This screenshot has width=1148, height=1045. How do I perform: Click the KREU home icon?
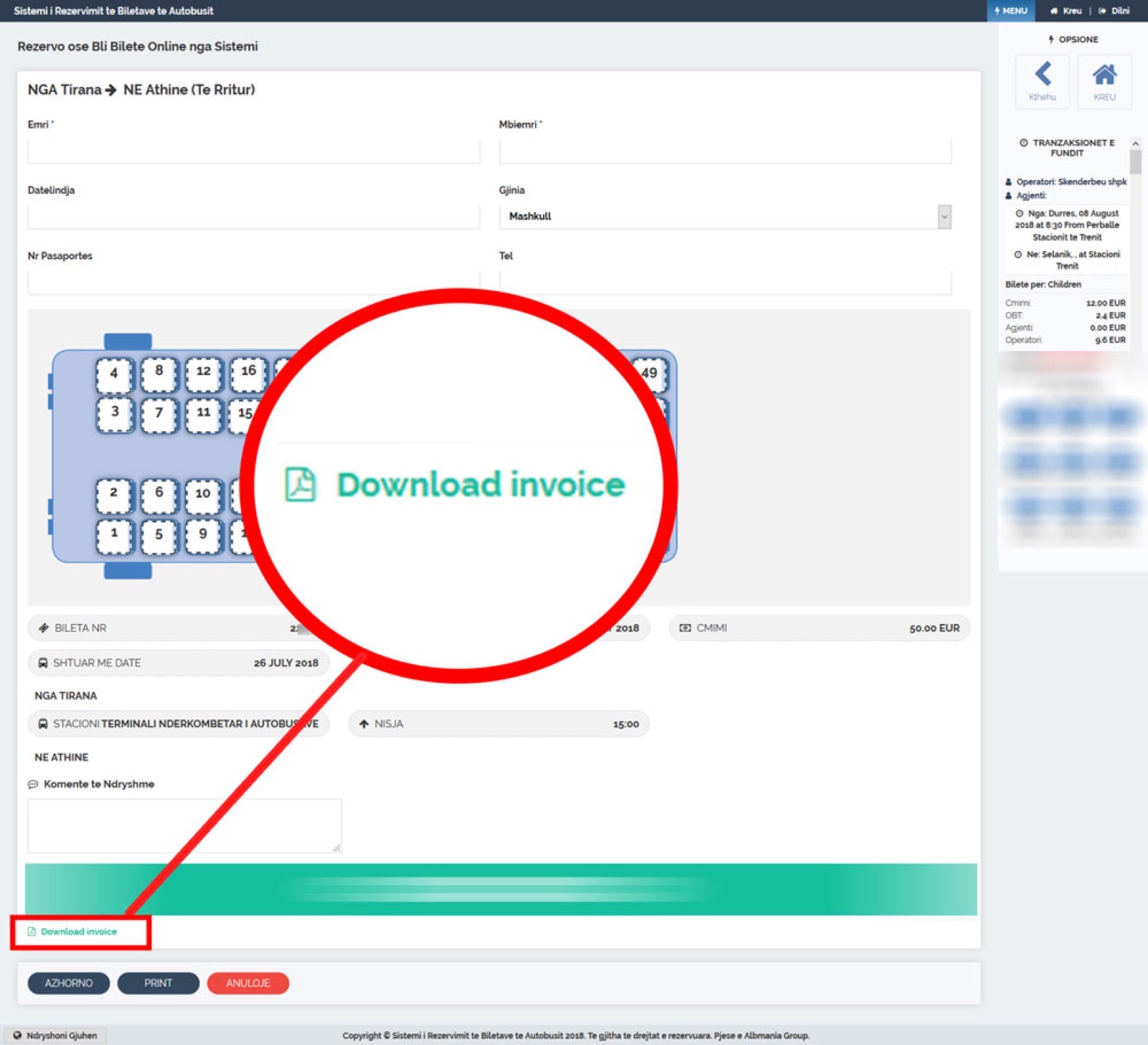point(1104,74)
